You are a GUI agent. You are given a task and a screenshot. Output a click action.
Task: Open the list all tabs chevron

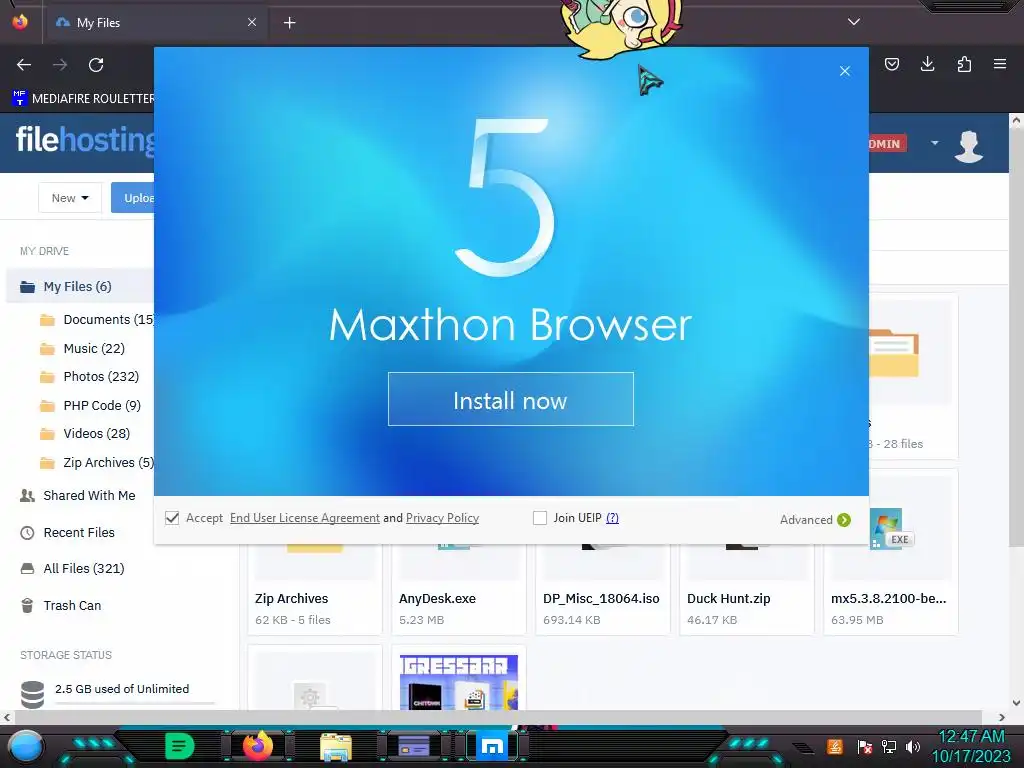tap(854, 22)
